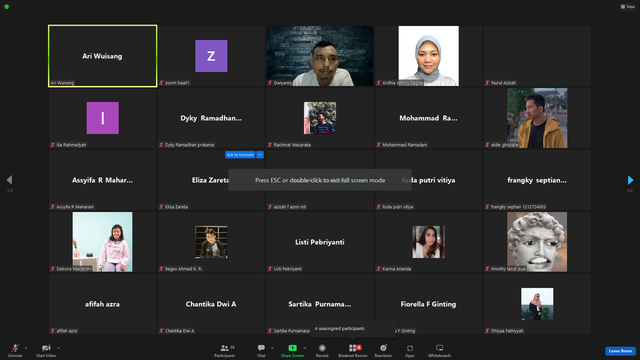Start recording with the Record button
The height and width of the screenshot is (360, 640).
click(x=322, y=350)
